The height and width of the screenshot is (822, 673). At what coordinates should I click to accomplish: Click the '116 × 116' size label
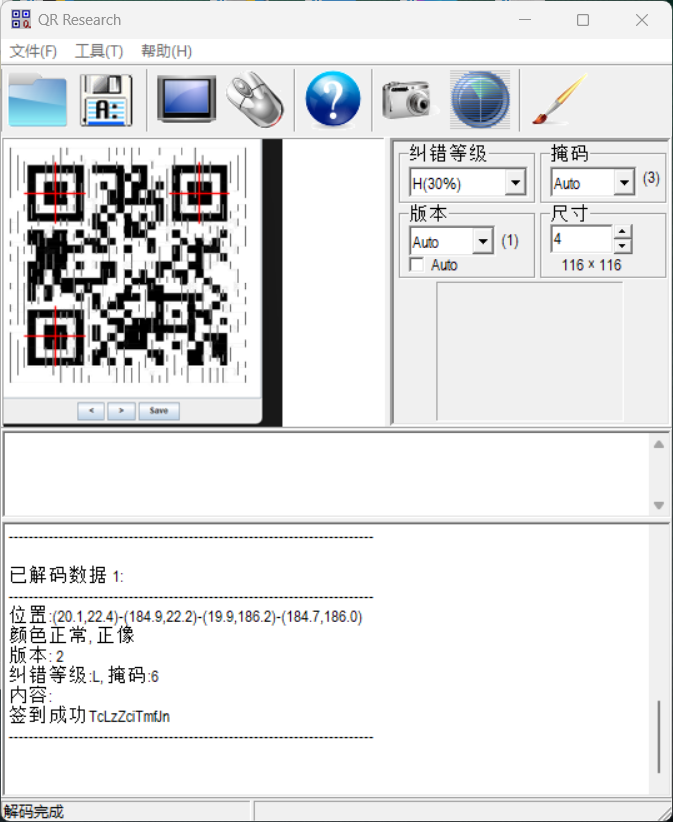pos(591,265)
